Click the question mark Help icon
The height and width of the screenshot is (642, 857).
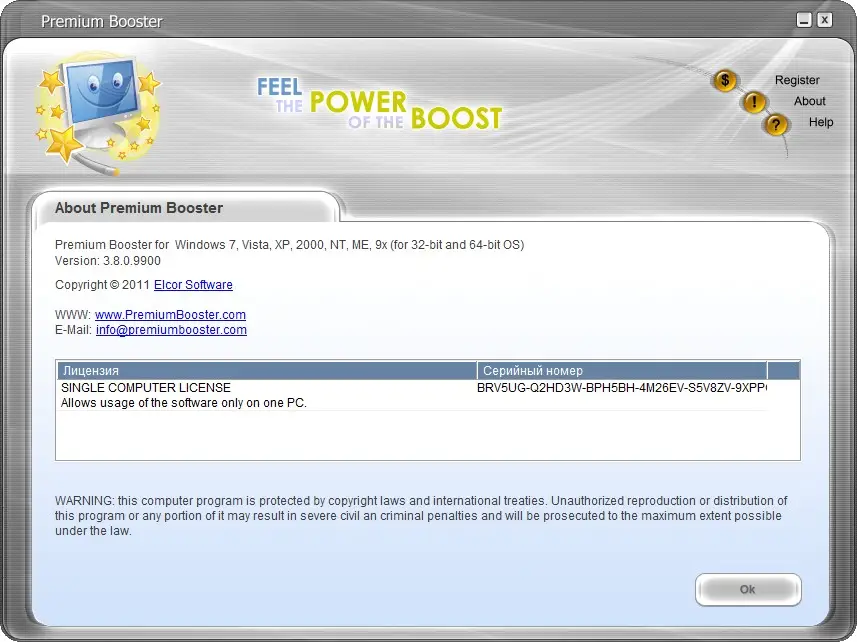click(775, 125)
